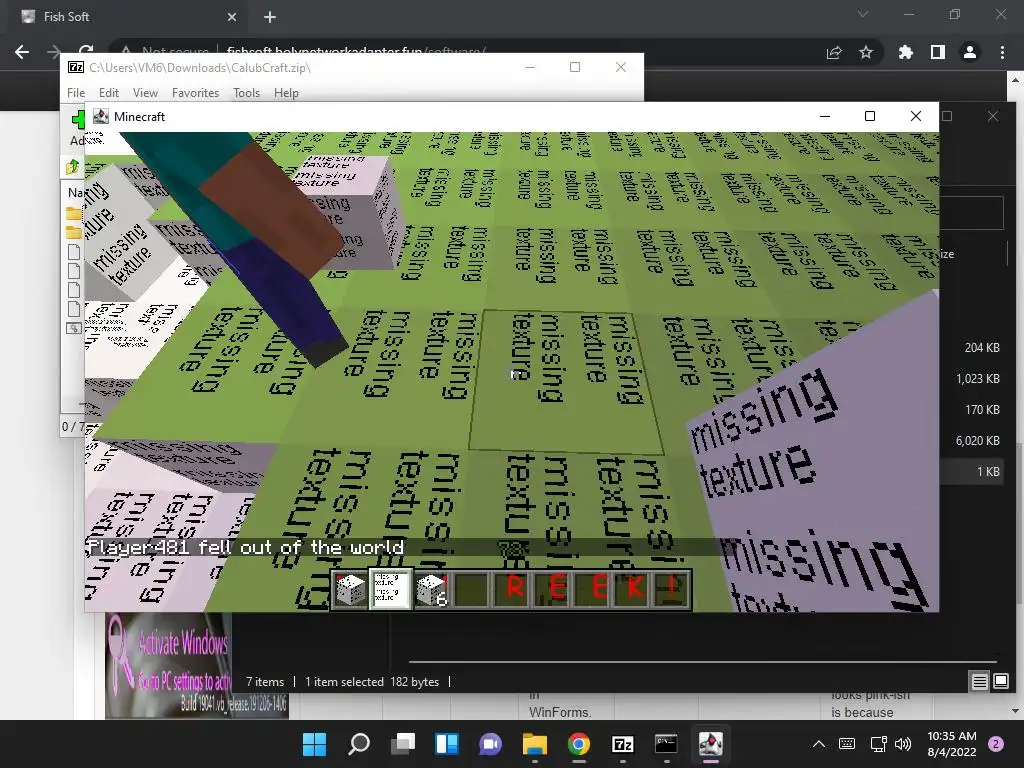Select the 1,023 KB file size cell
This screenshot has width=1024, height=768.
click(x=978, y=379)
